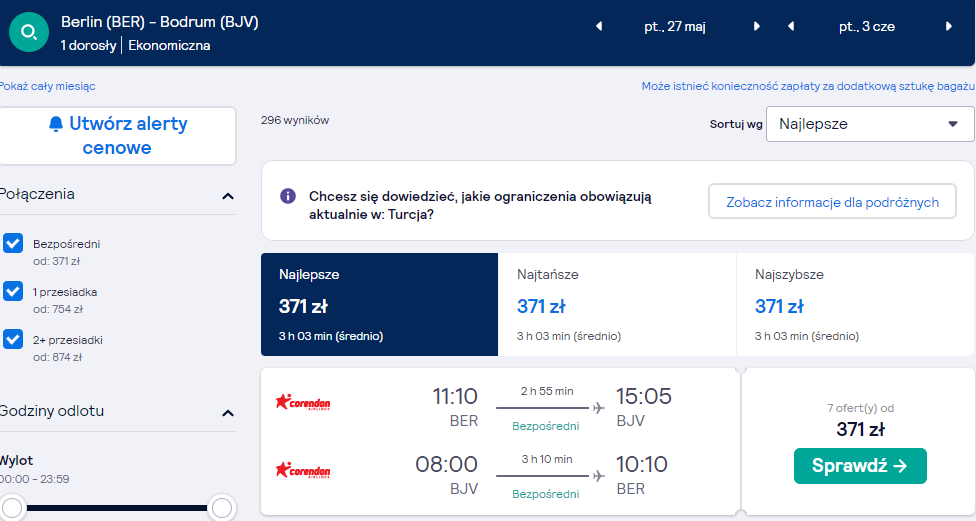Click the Corendon logo on outbound flight

(x=303, y=402)
